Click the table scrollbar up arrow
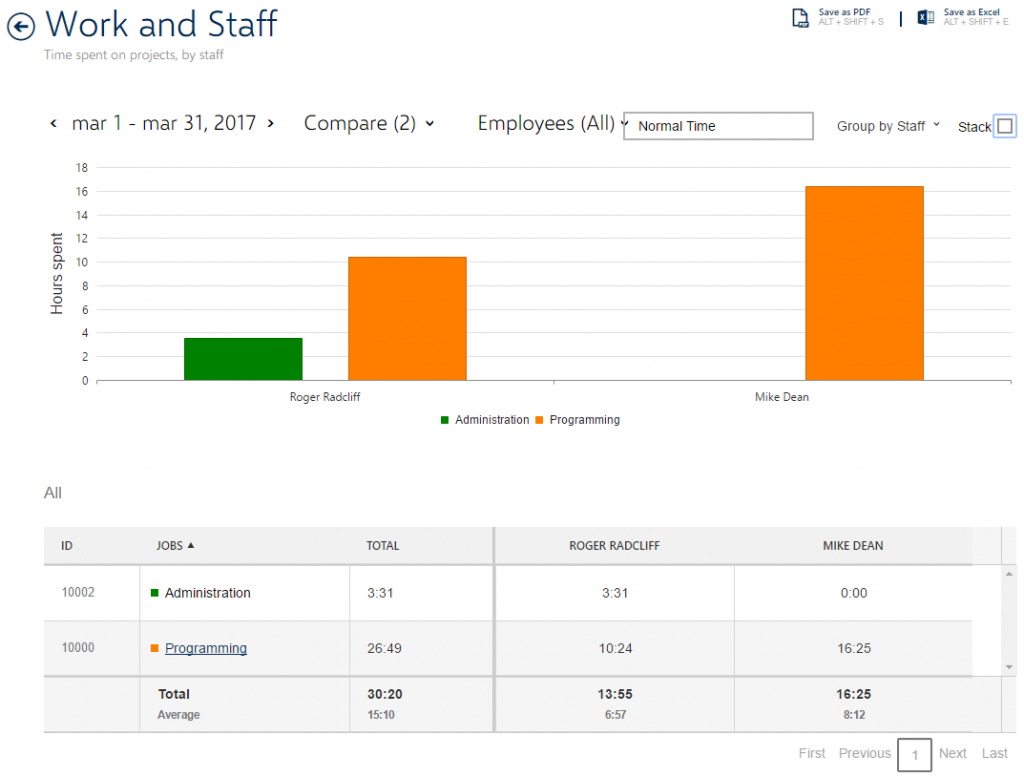The image size is (1024, 777). pyautogui.click(x=1009, y=574)
